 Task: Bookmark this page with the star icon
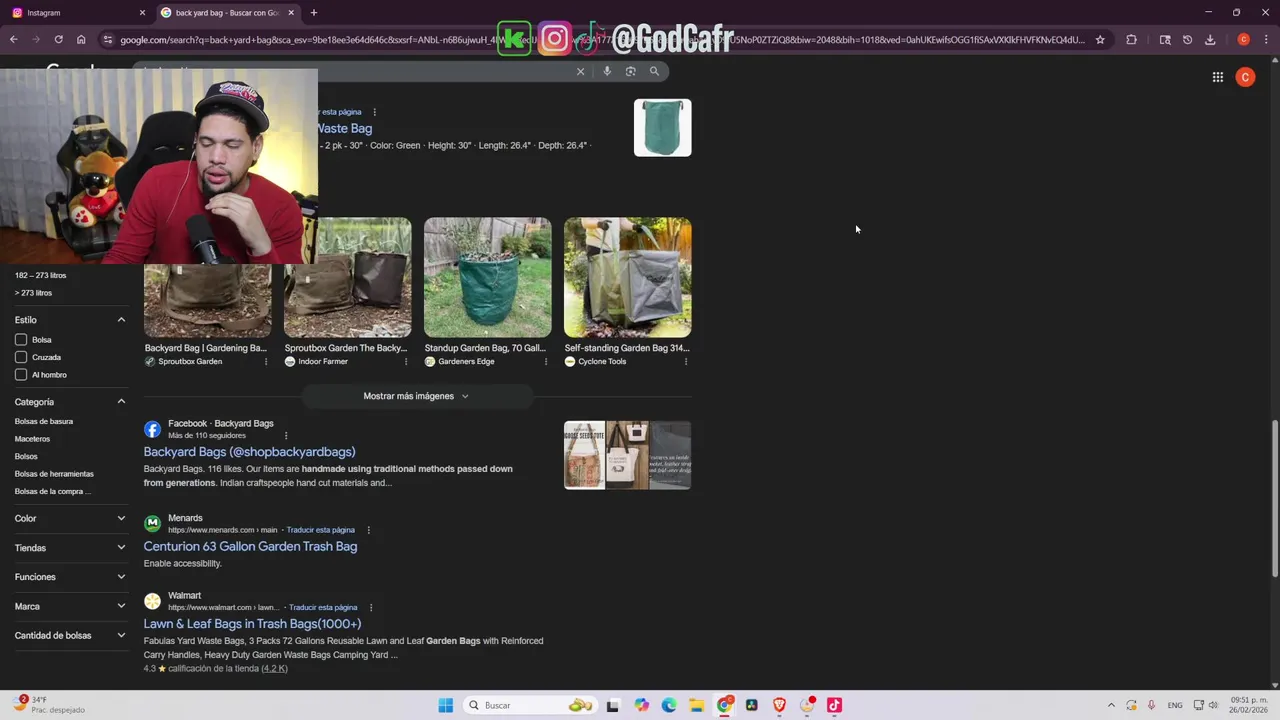[1100, 40]
